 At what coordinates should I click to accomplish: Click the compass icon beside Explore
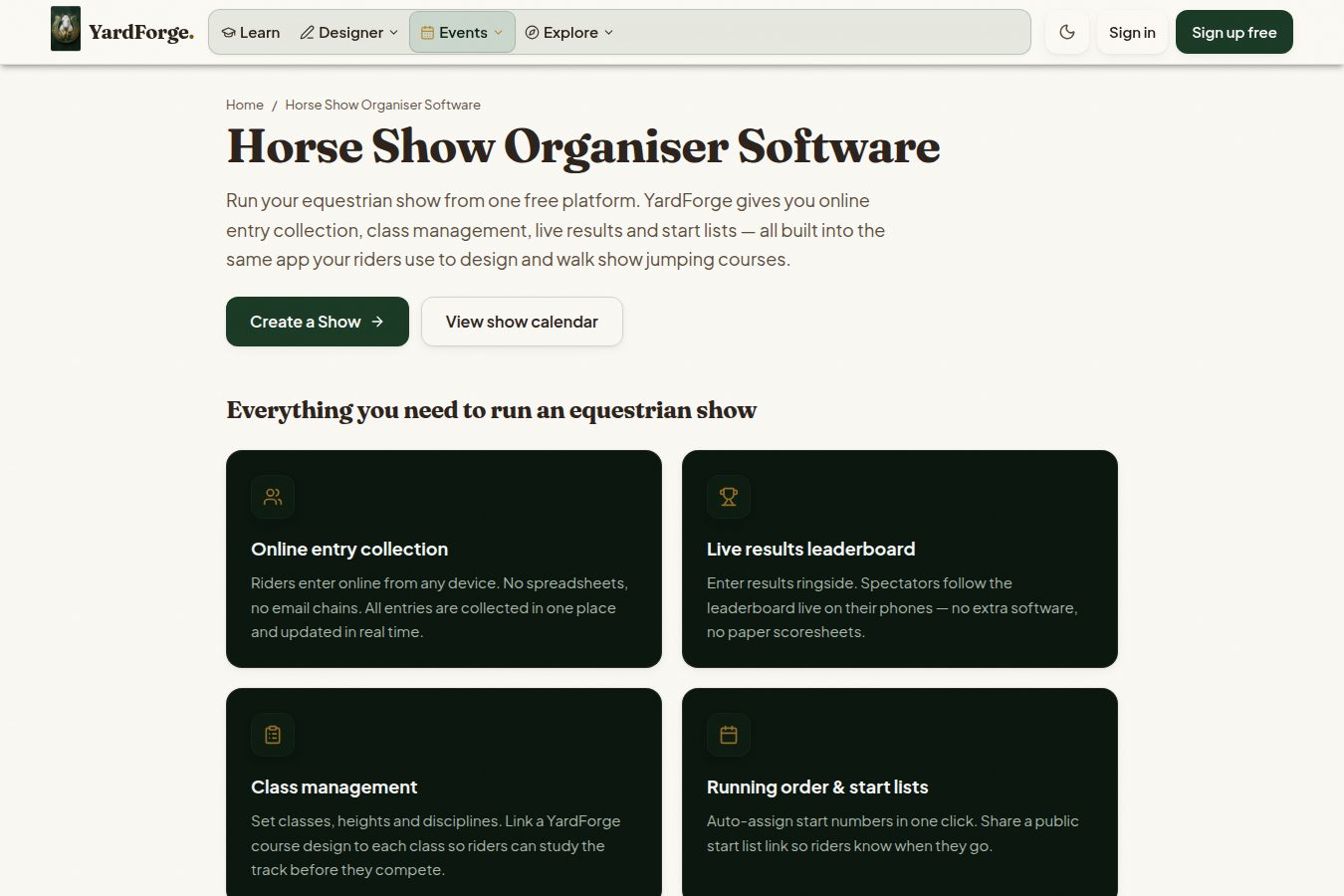[532, 33]
